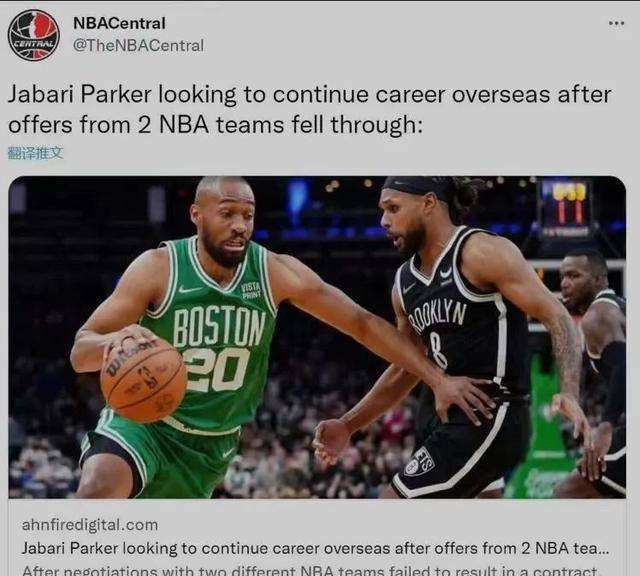Select the tweet text about Jabari Parker

(x=310, y=109)
